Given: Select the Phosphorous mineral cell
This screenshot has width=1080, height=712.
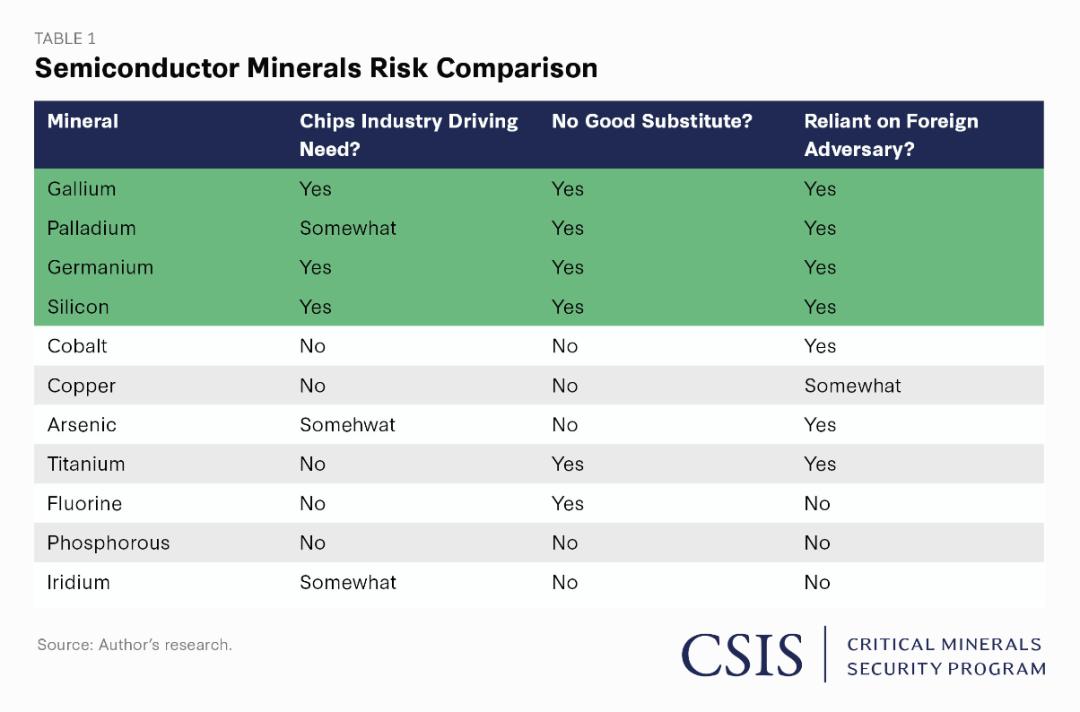Looking at the screenshot, I should [108, 543].
